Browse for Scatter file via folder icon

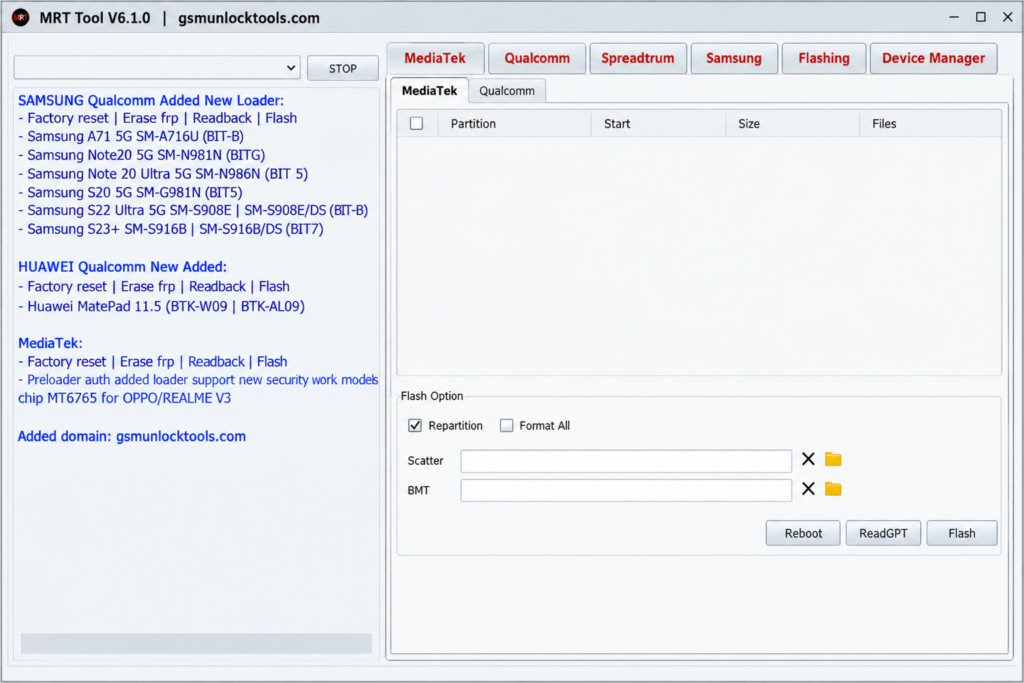[x=833, y=459]
